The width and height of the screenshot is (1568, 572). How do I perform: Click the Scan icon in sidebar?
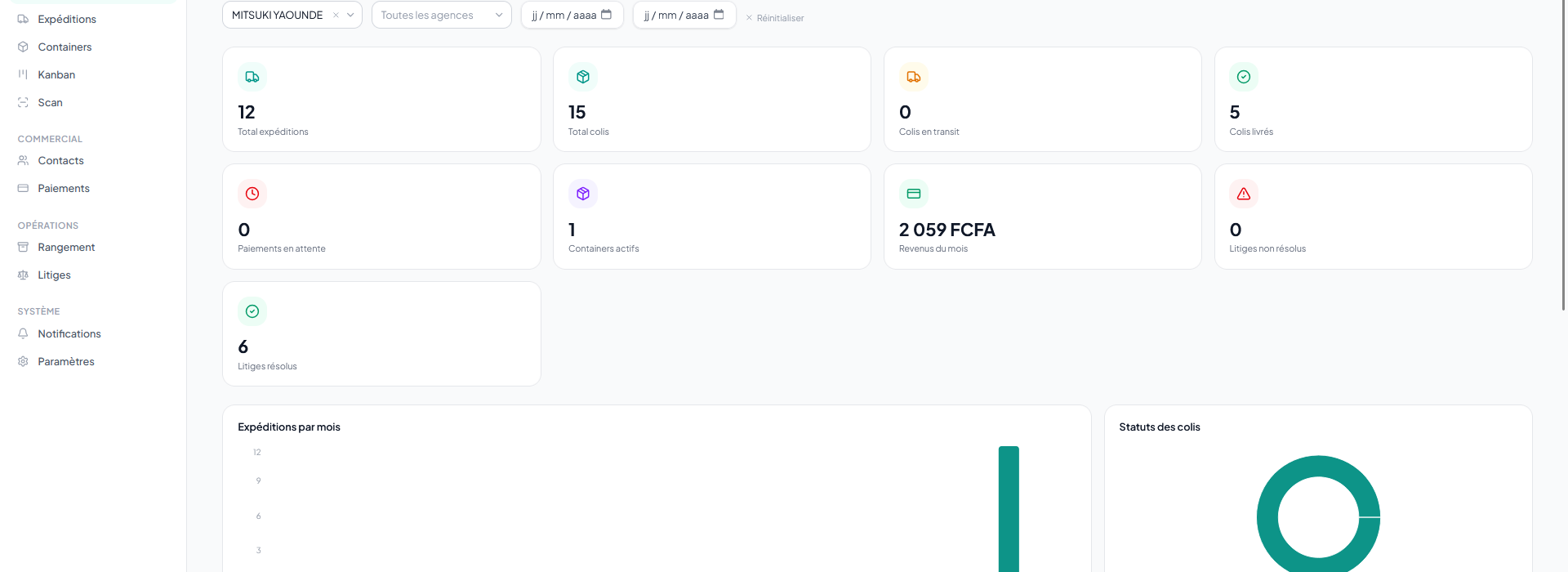click(x=23, y=102)
